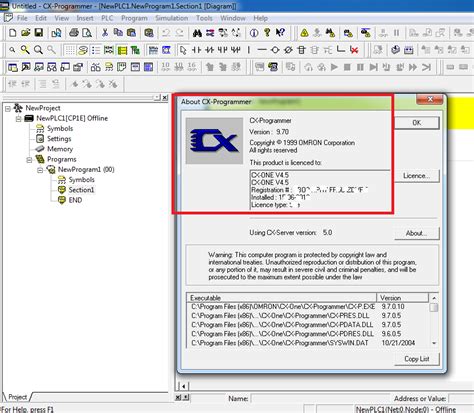Open the Tools menu
Image resolution: width=474 pixels, height=413 pixels.
click(x=204, y=18)
